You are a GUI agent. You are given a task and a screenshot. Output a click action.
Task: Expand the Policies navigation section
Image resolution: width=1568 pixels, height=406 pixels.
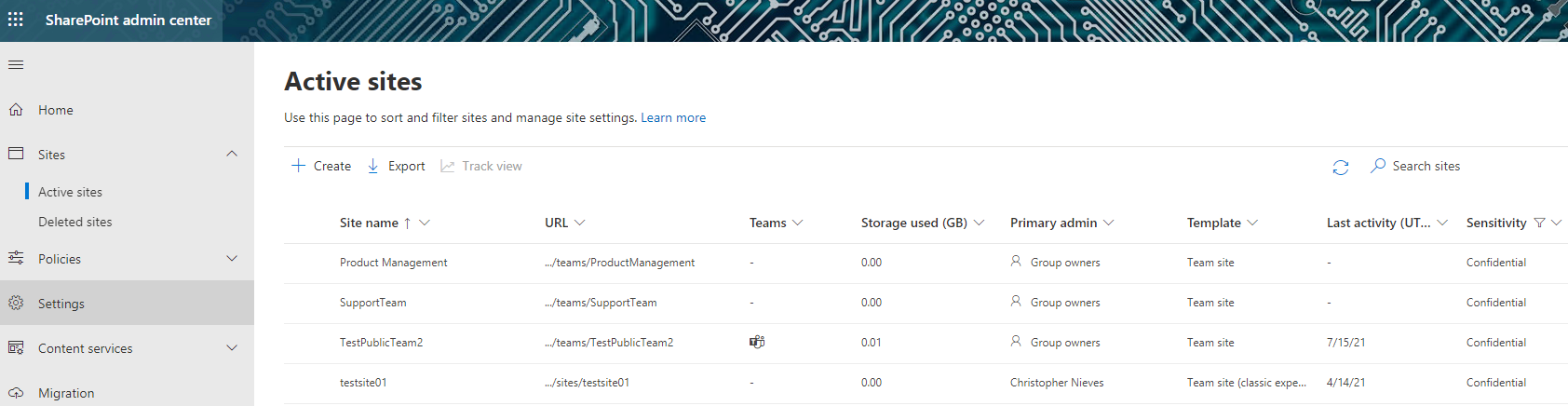tap(232, 259)
